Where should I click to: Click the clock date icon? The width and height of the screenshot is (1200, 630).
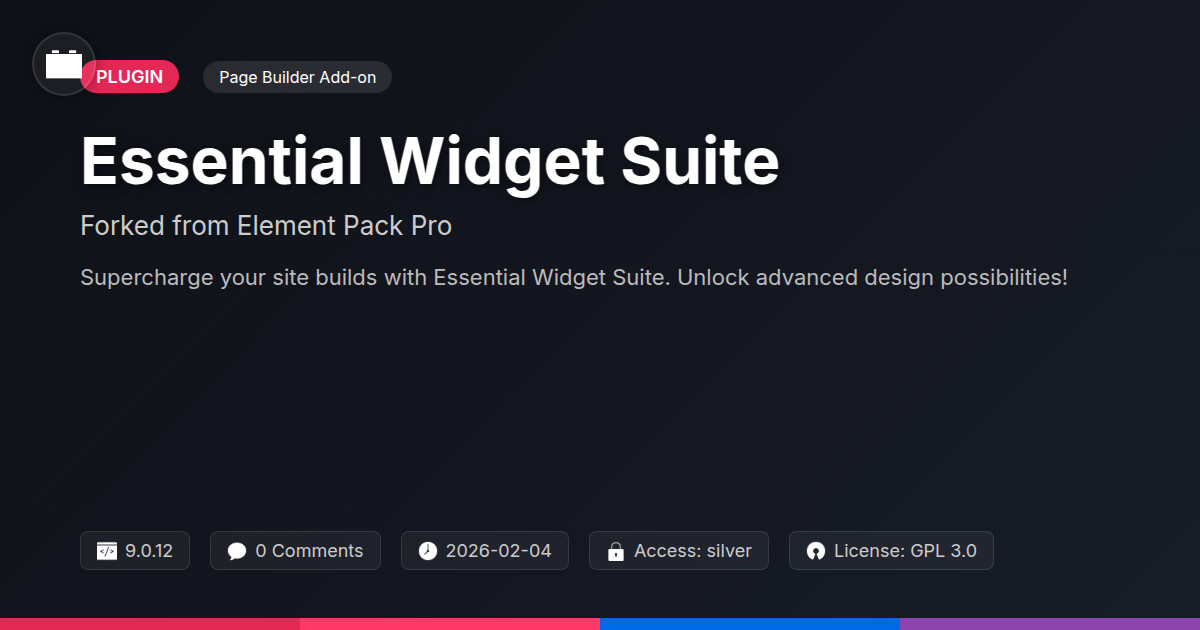tap(428, 551)
